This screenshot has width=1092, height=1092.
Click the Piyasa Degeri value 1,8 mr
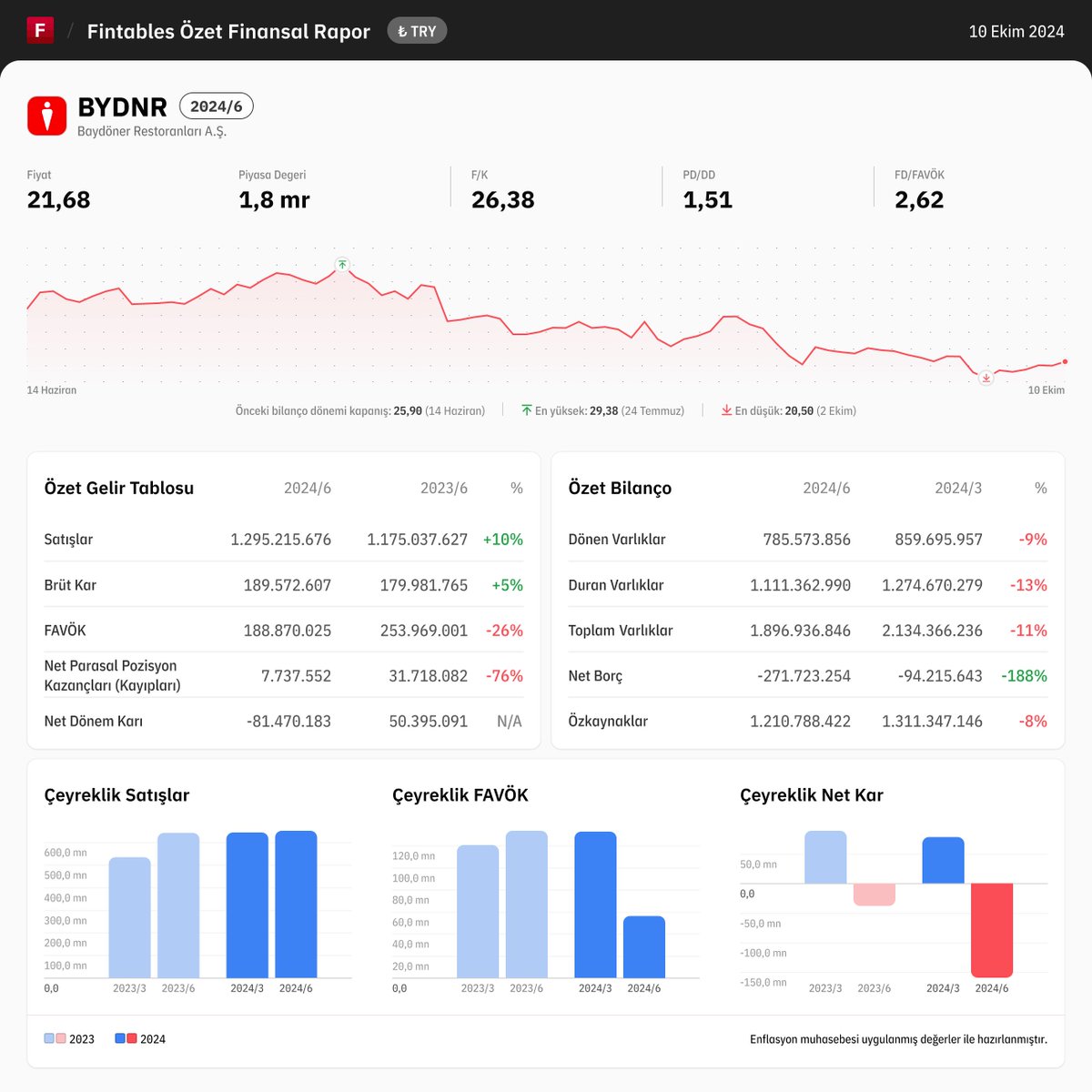(274, 200)
